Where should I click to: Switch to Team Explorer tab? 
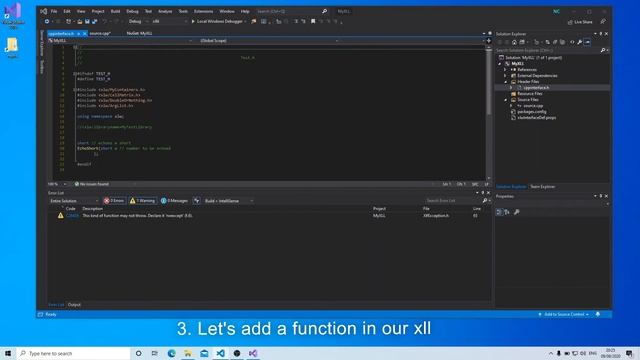pyautogui.click(x=542, y=187)
